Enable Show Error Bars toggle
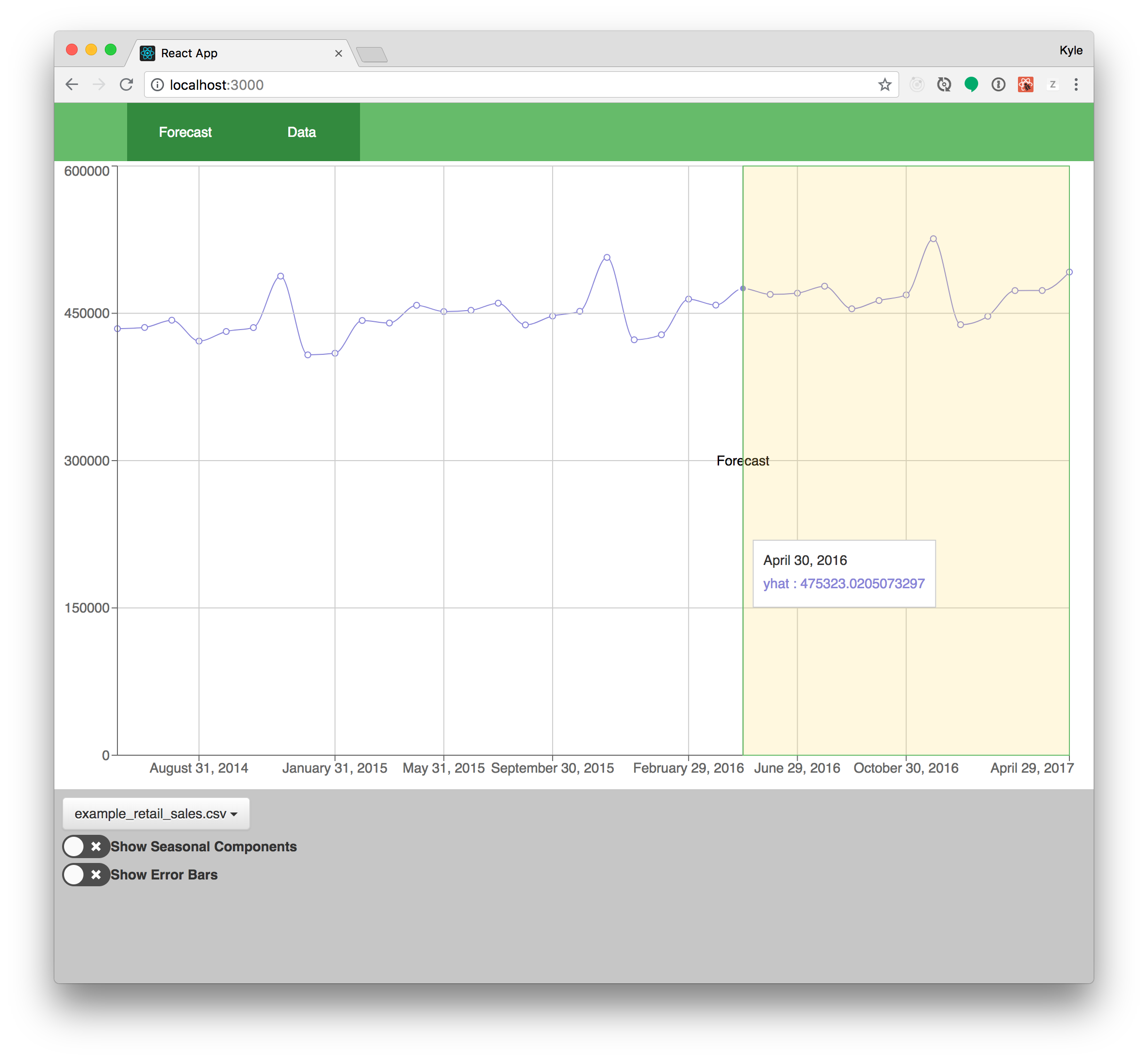 pyautogui.click(x=86, y=875)
